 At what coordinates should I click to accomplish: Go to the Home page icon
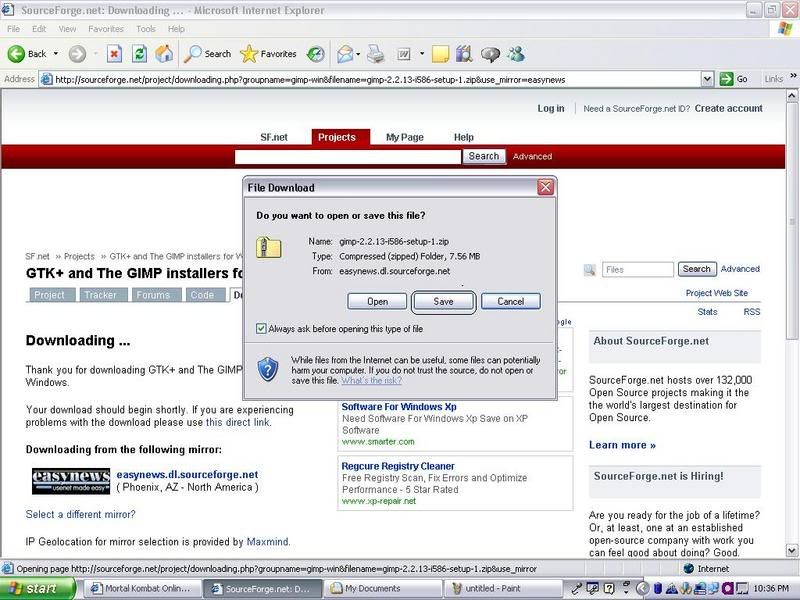tap(164, 54)
